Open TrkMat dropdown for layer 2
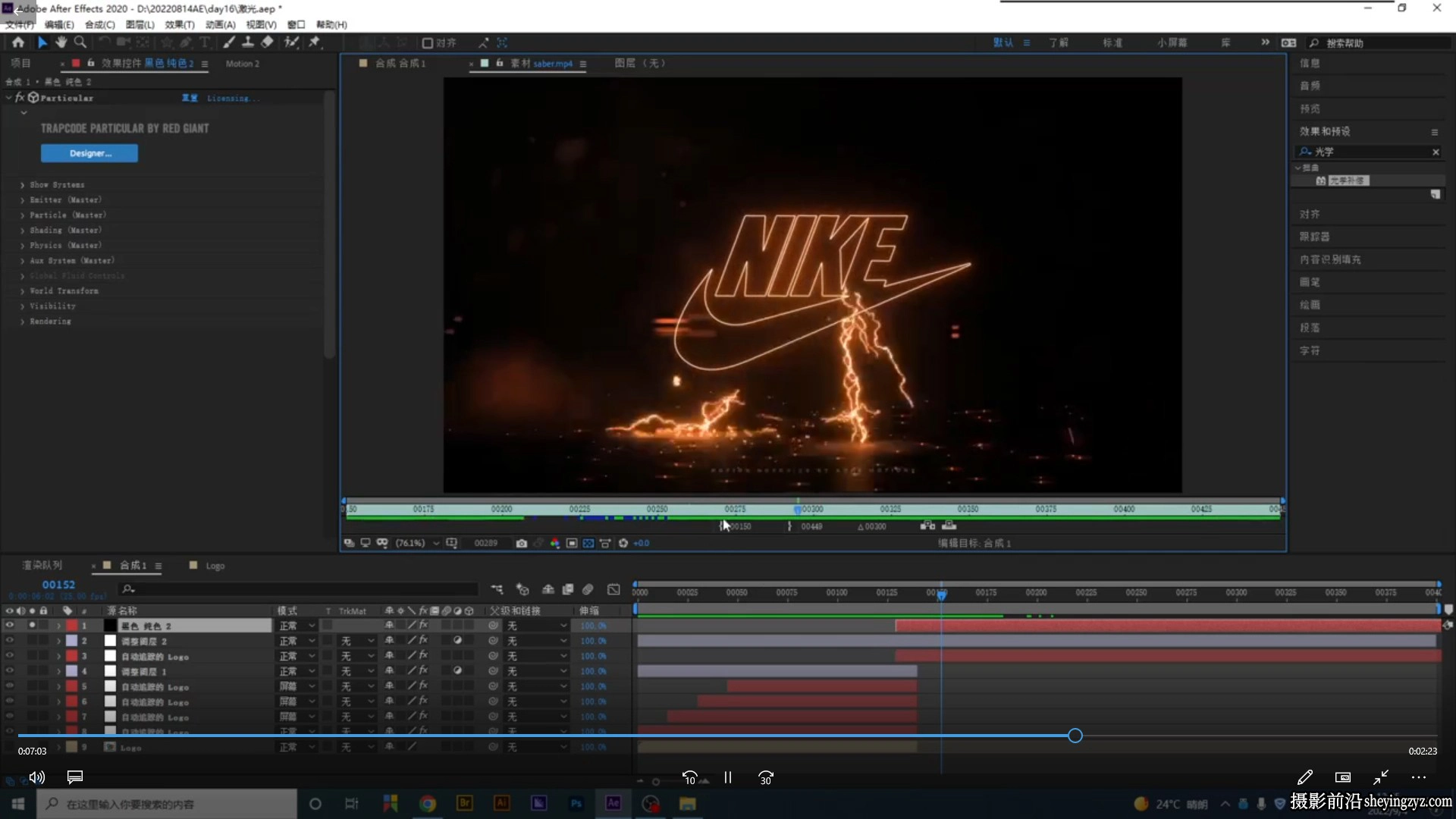Screen dimensions: 1456x819 pyautogui.click(x=357, y=641)
